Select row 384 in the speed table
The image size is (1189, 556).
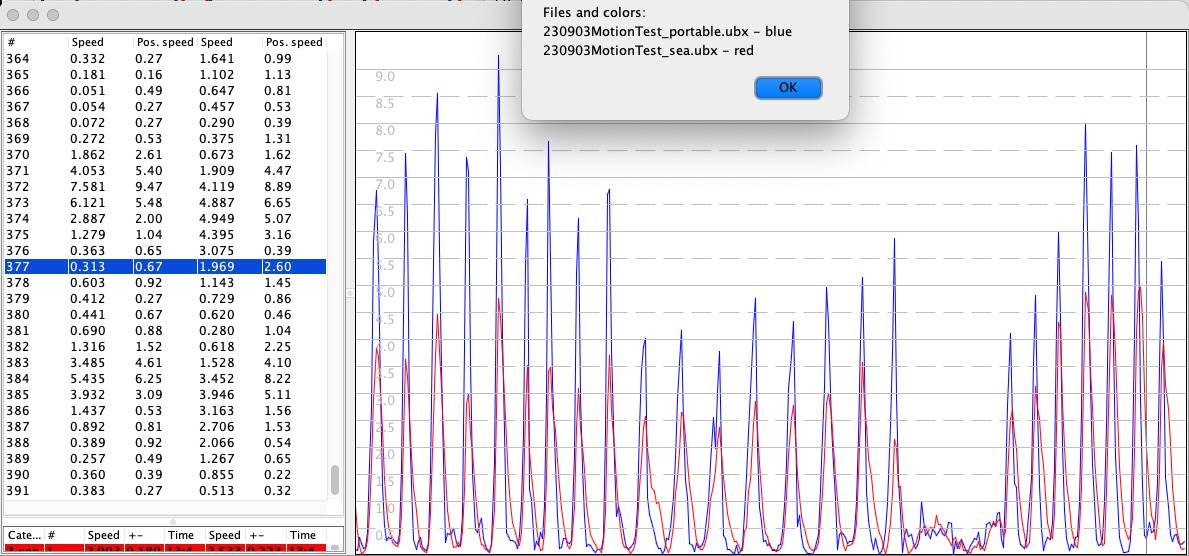click(170, 379)
